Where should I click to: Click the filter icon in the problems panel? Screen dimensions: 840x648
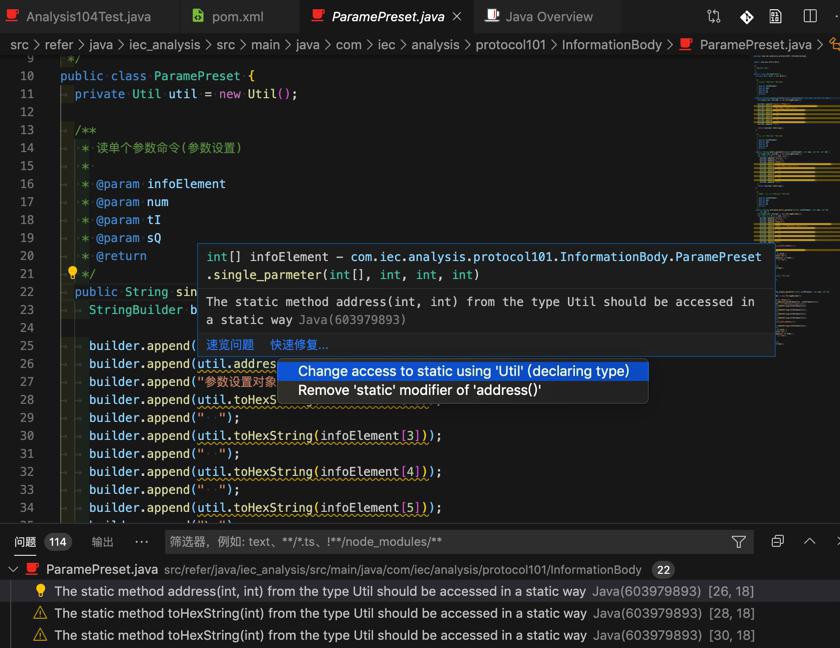(739, 541)
